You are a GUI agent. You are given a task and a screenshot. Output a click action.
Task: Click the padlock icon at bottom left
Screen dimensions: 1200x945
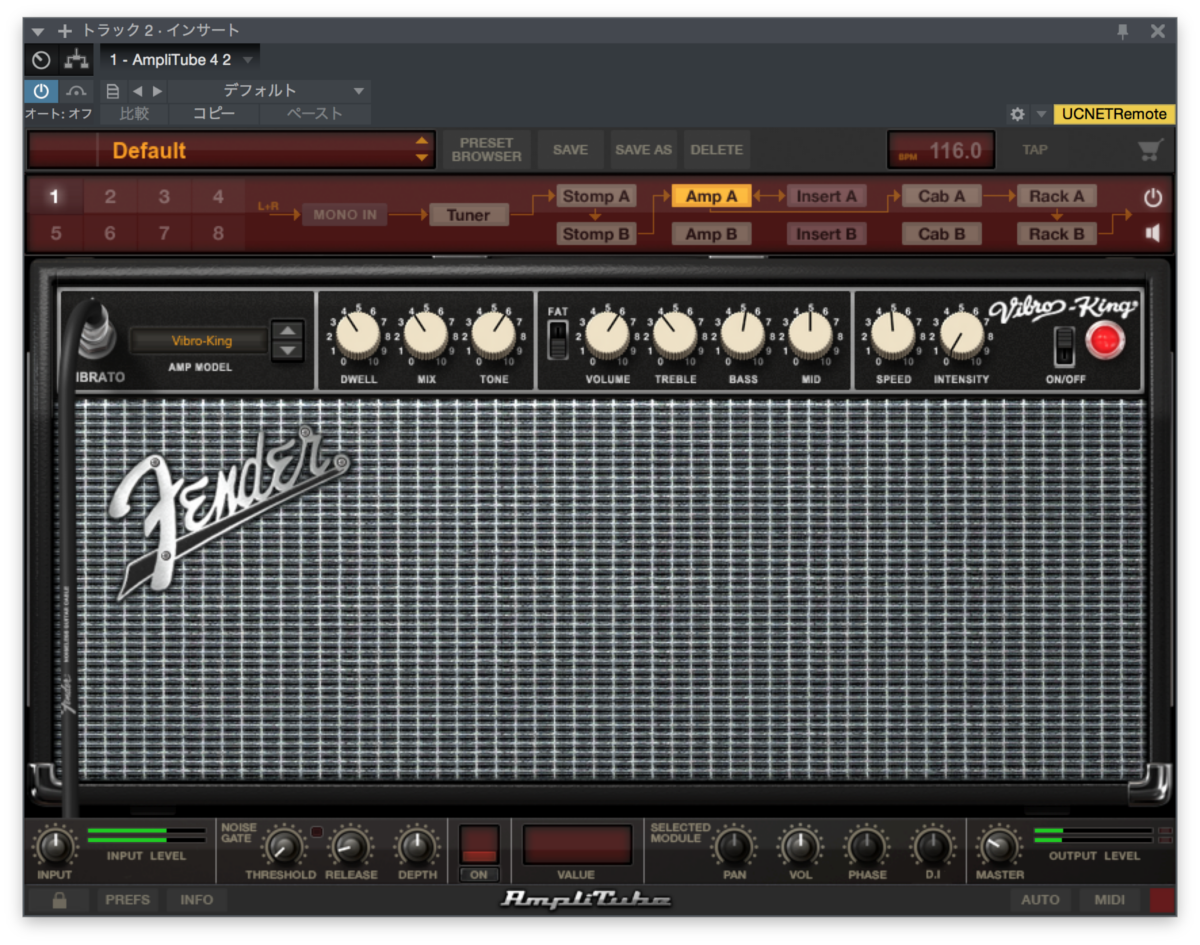pyautogui.click(x=59, y=900)
